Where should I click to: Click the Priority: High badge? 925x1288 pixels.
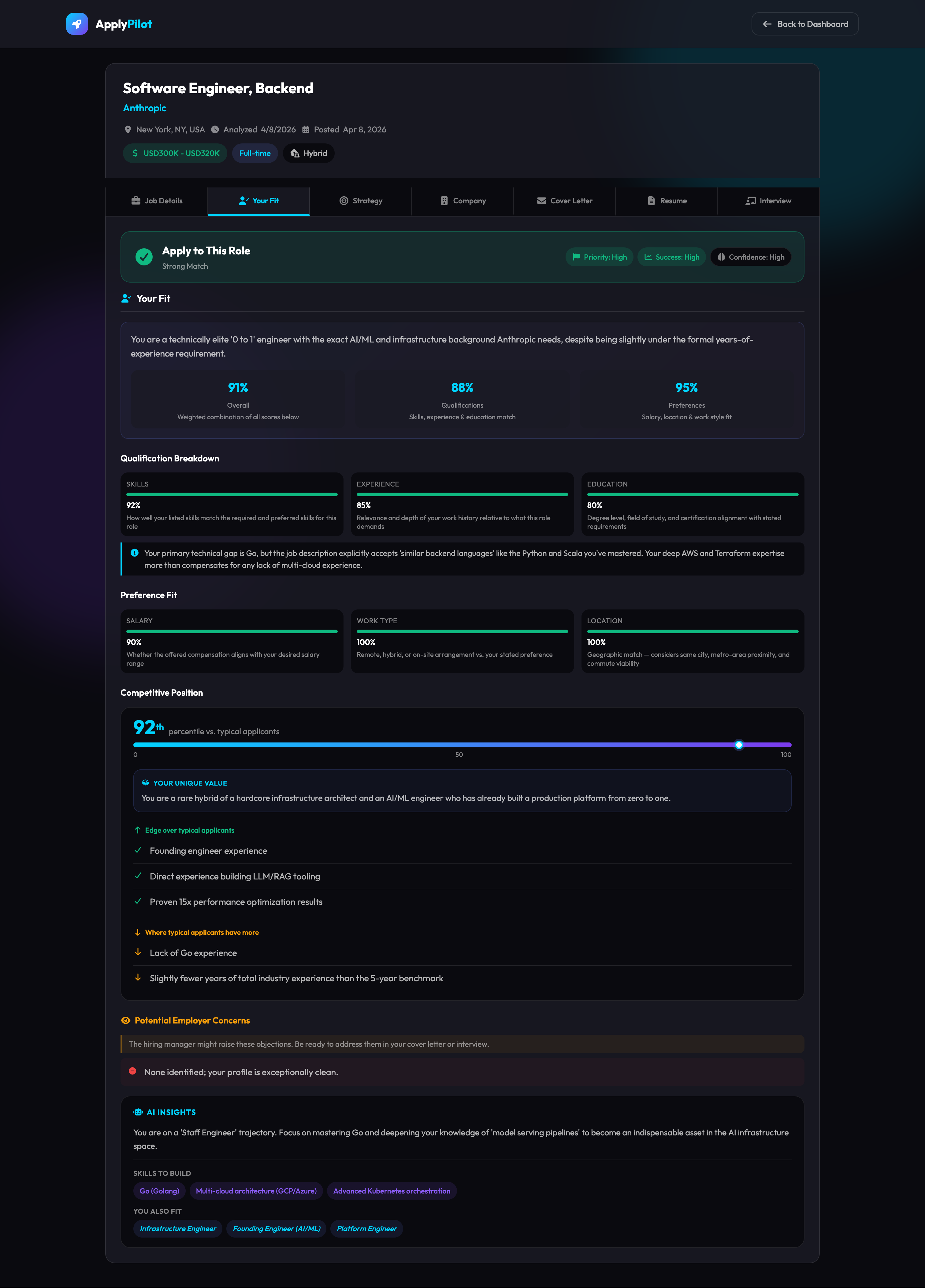[600, 257]
